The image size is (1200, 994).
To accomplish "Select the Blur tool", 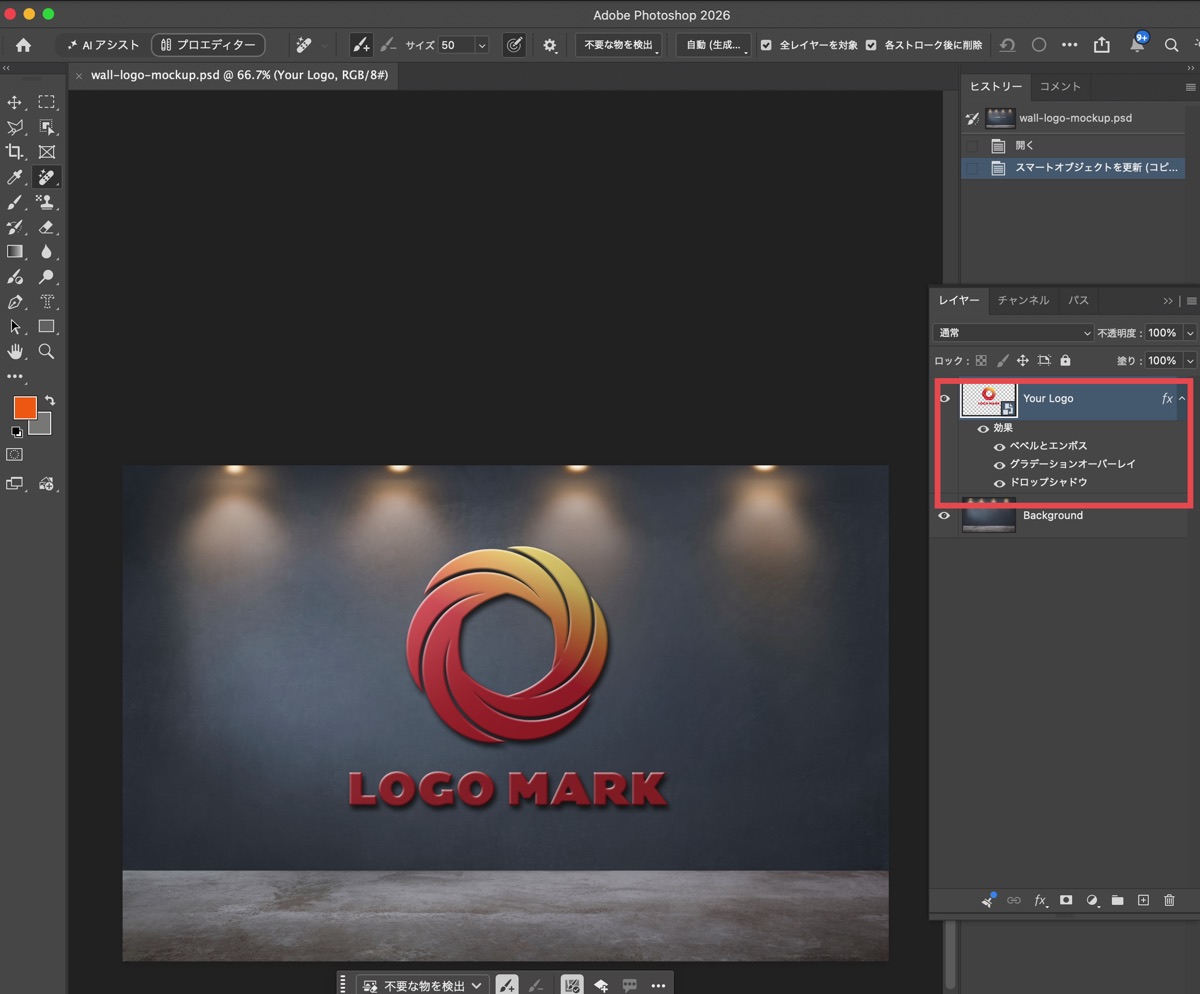I will pyautogui.click(x=46, y=252).
